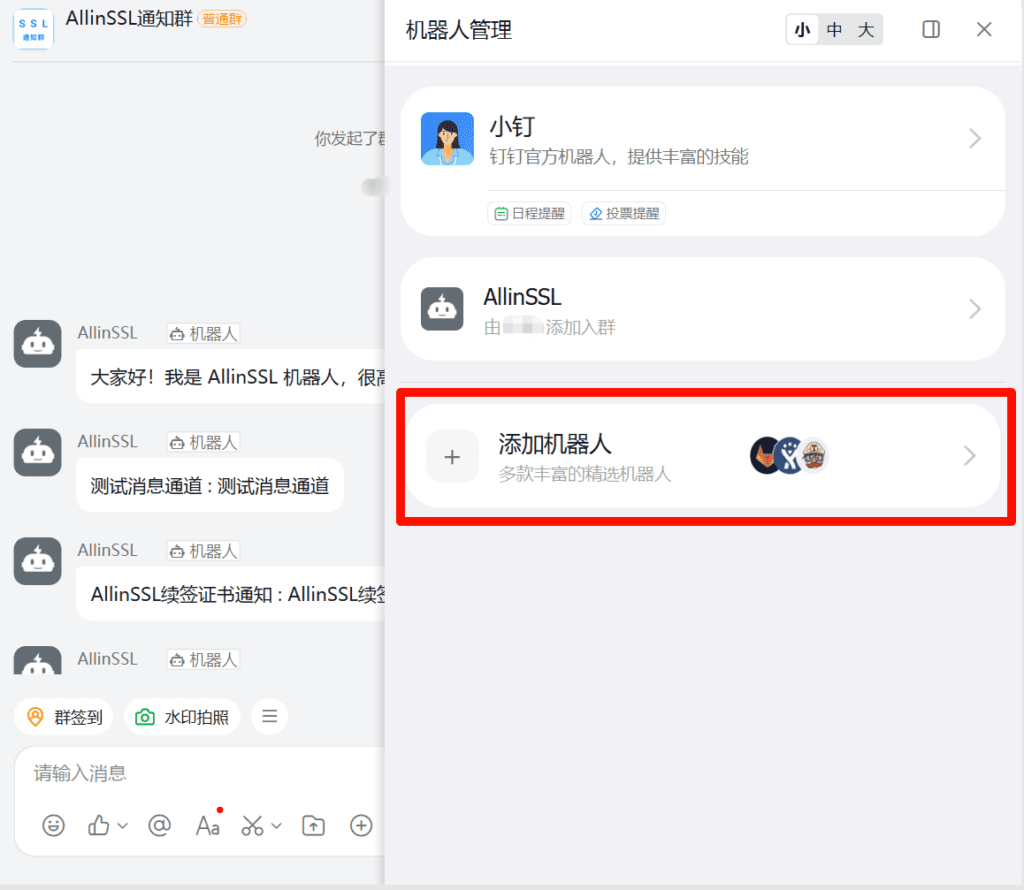Screen dimensions: 1024x890
Task: Click the 添加机器人 add robot row
Action: (x=702, y=456)
